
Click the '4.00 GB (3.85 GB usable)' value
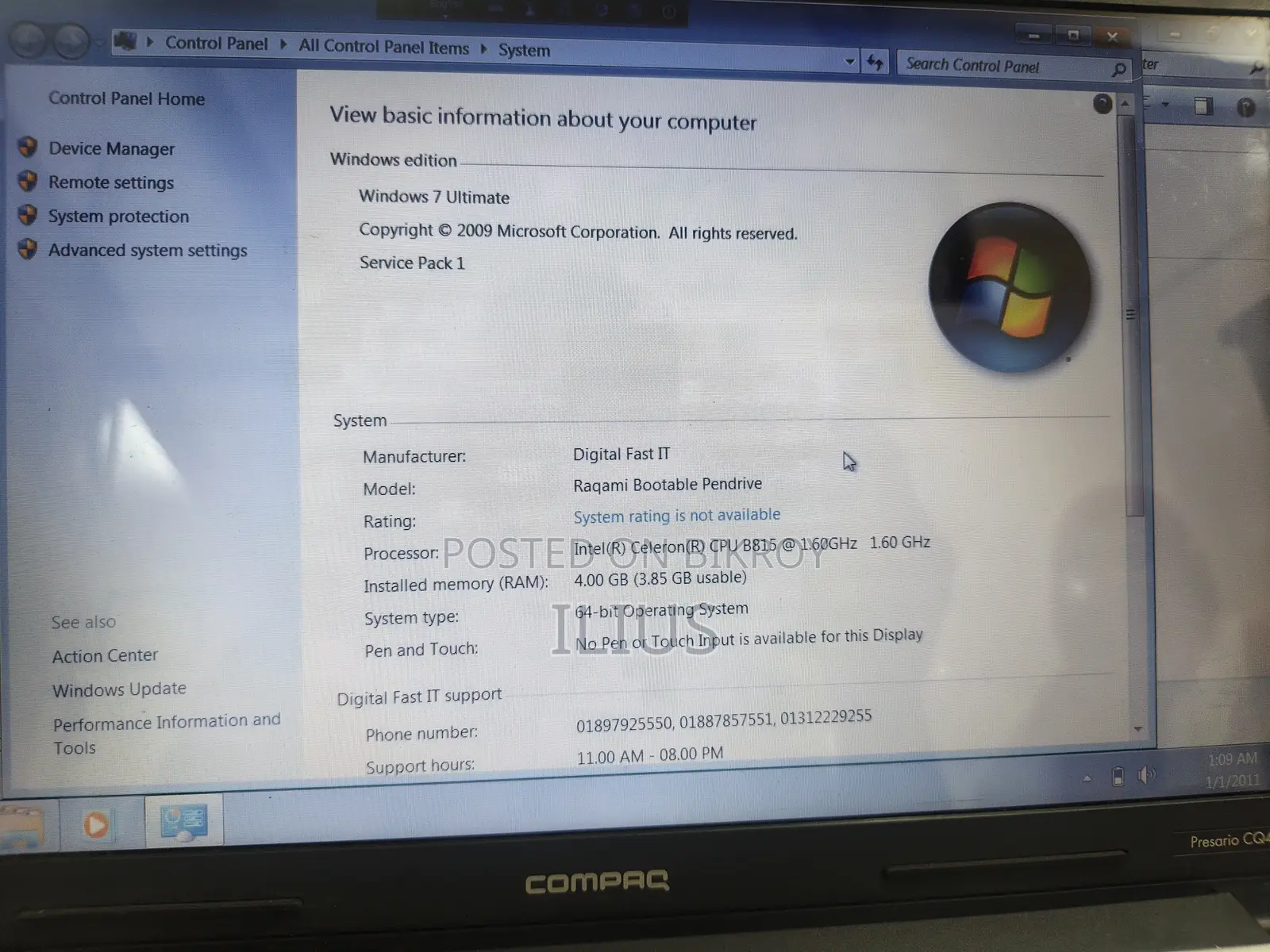click(660, 578)
